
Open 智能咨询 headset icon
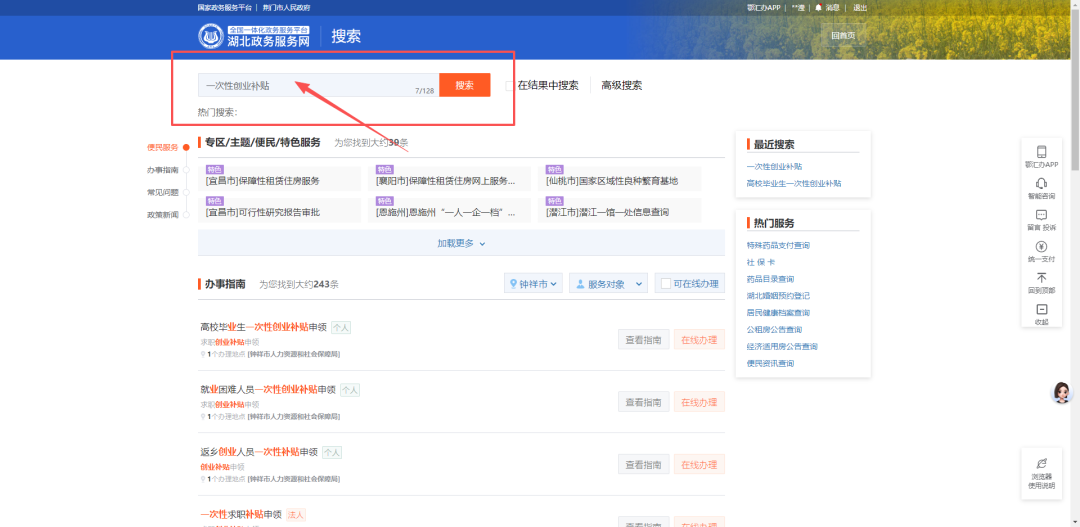coord(1041,183)
